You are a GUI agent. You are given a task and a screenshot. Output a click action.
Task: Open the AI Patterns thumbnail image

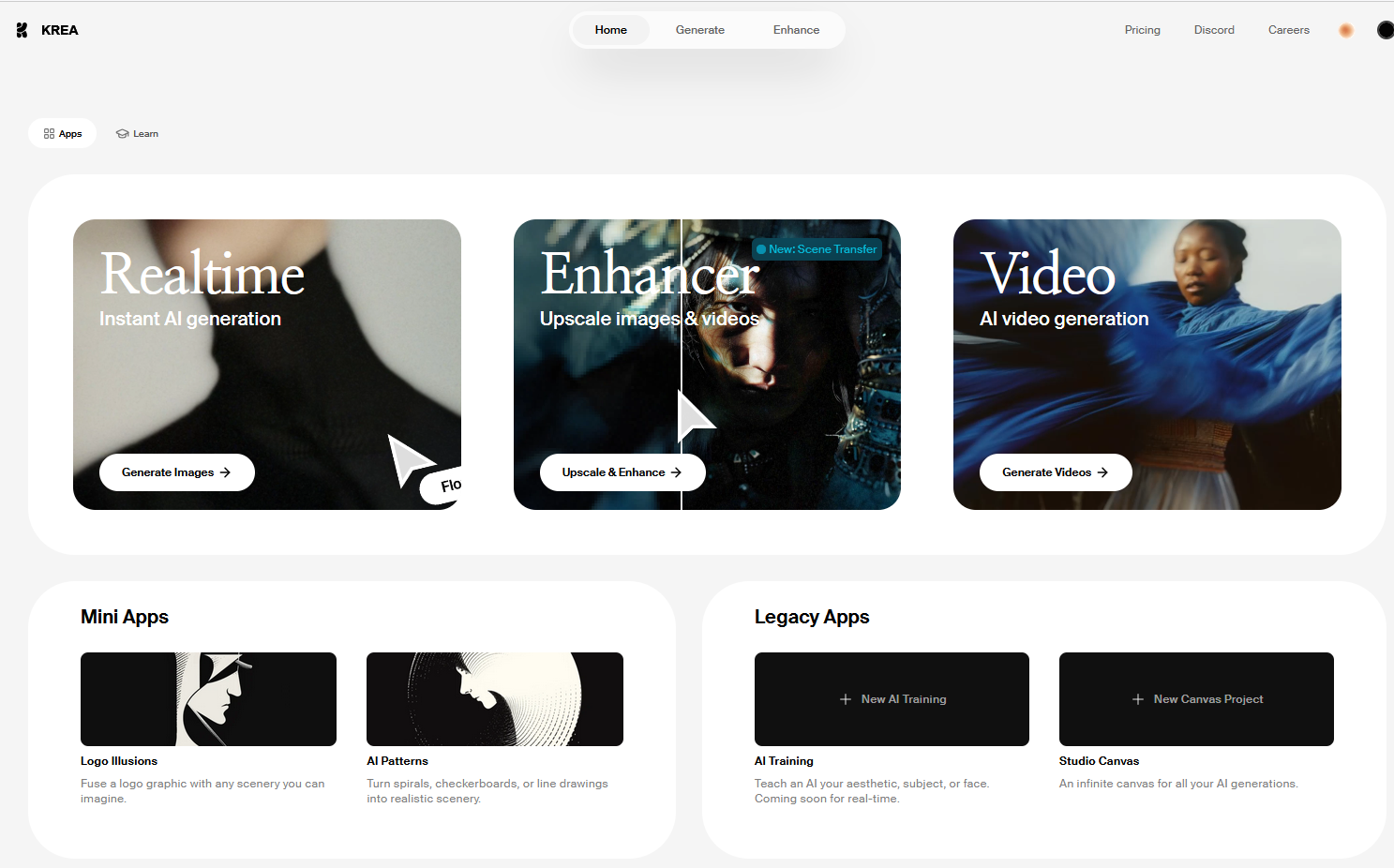[x=495, y=699]
